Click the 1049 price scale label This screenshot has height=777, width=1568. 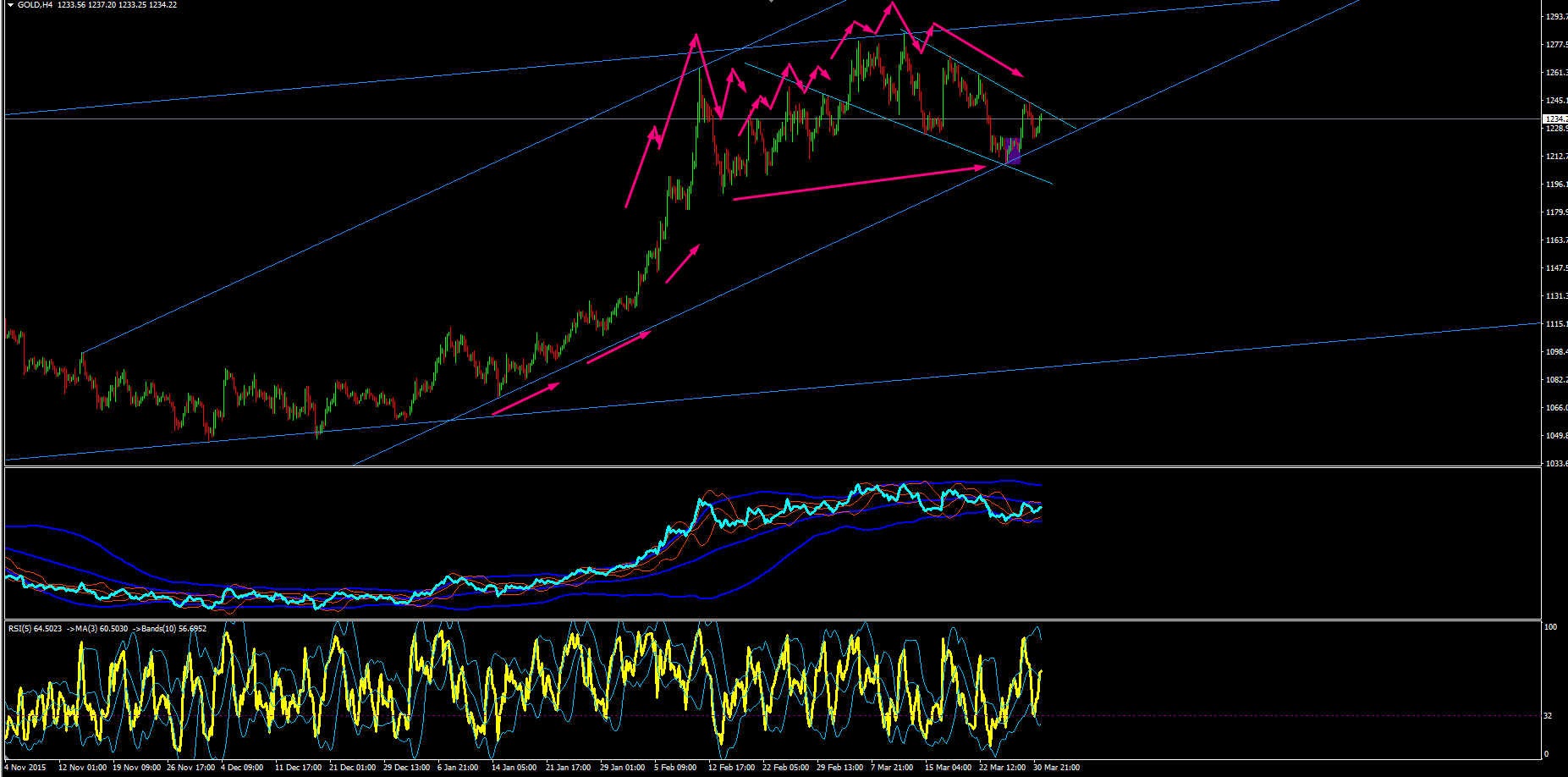[x=1556, y=436]
